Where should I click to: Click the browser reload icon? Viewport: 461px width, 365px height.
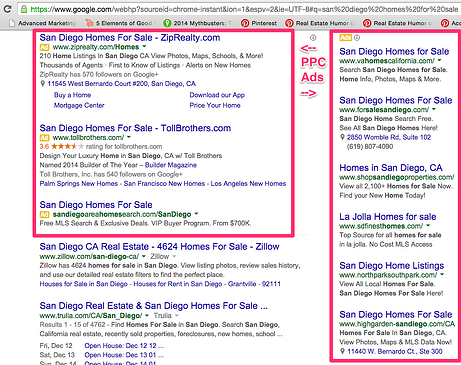coord(7,9)
